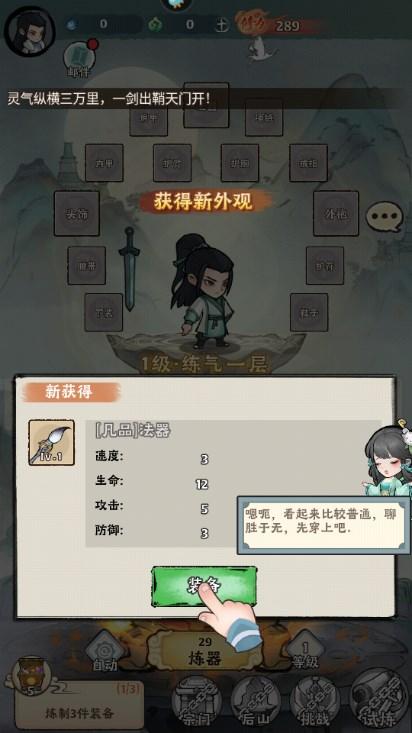Open the chat speech bubble icon
Screen dimensions: 412x733
point(384,217)
